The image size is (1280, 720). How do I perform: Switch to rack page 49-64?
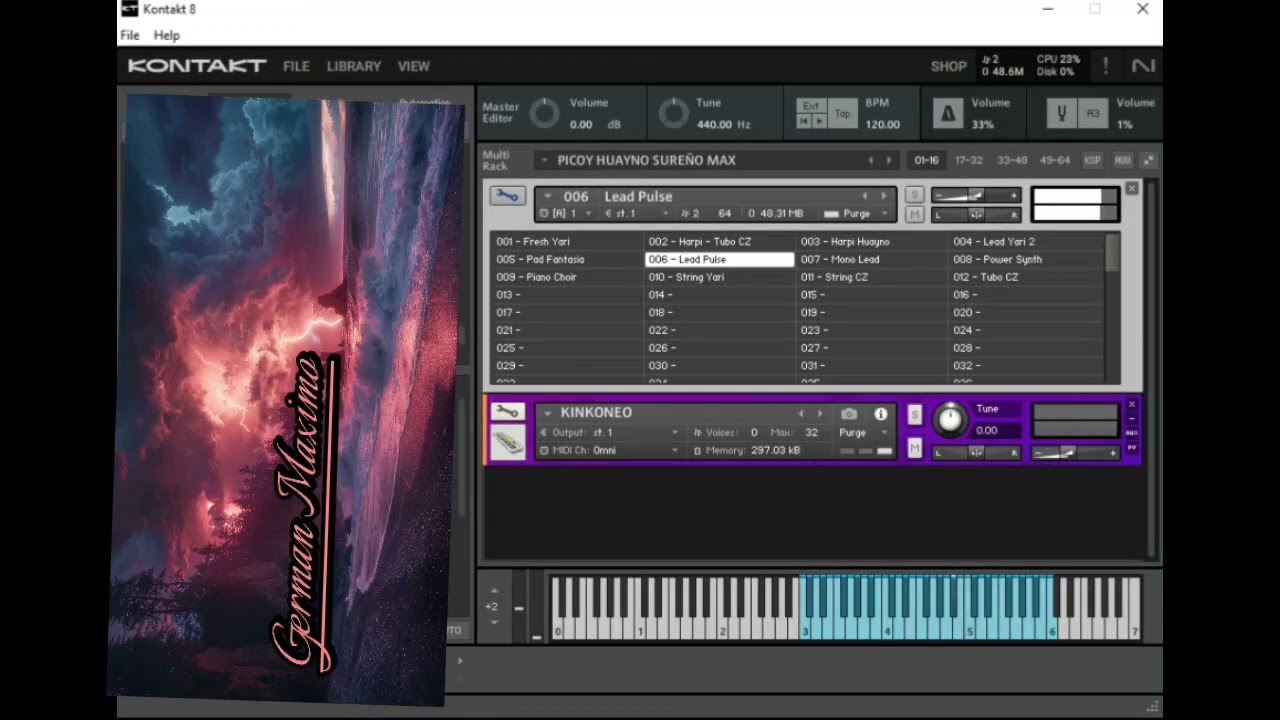point(1055,160)
